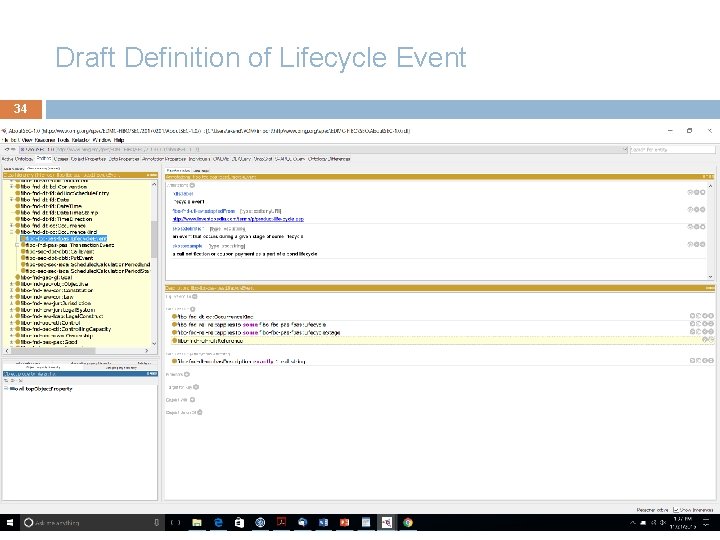Open the investopedia product-life-cycle link

[238, 219]
